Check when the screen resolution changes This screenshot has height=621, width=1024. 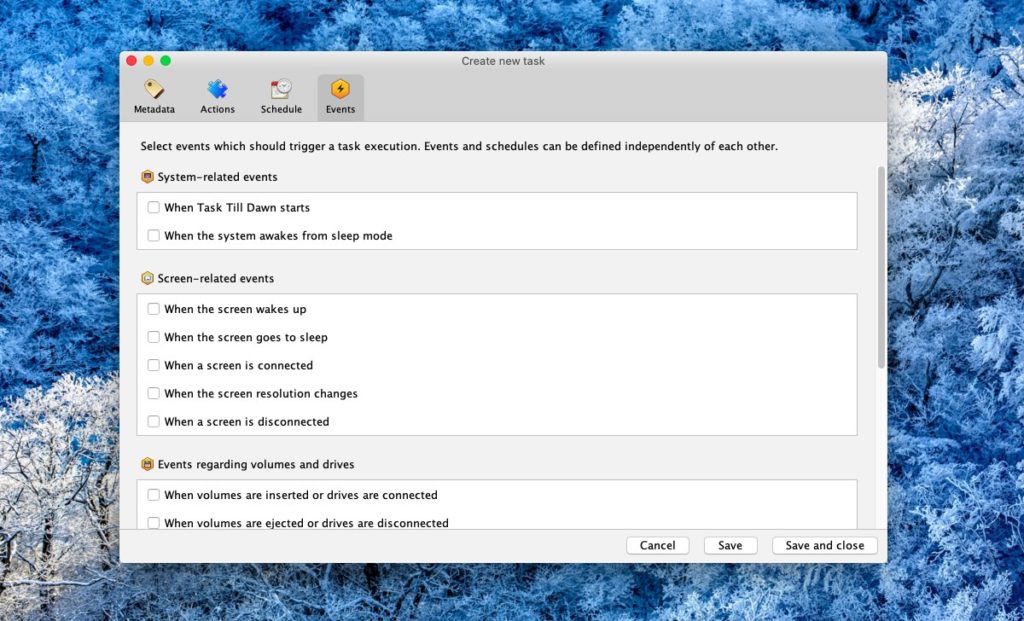[153, 393]
